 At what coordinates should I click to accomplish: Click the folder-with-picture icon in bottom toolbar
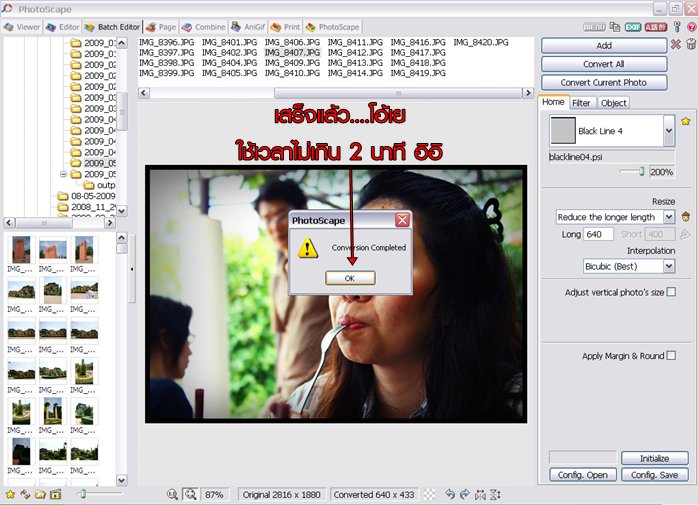(56, 494)
